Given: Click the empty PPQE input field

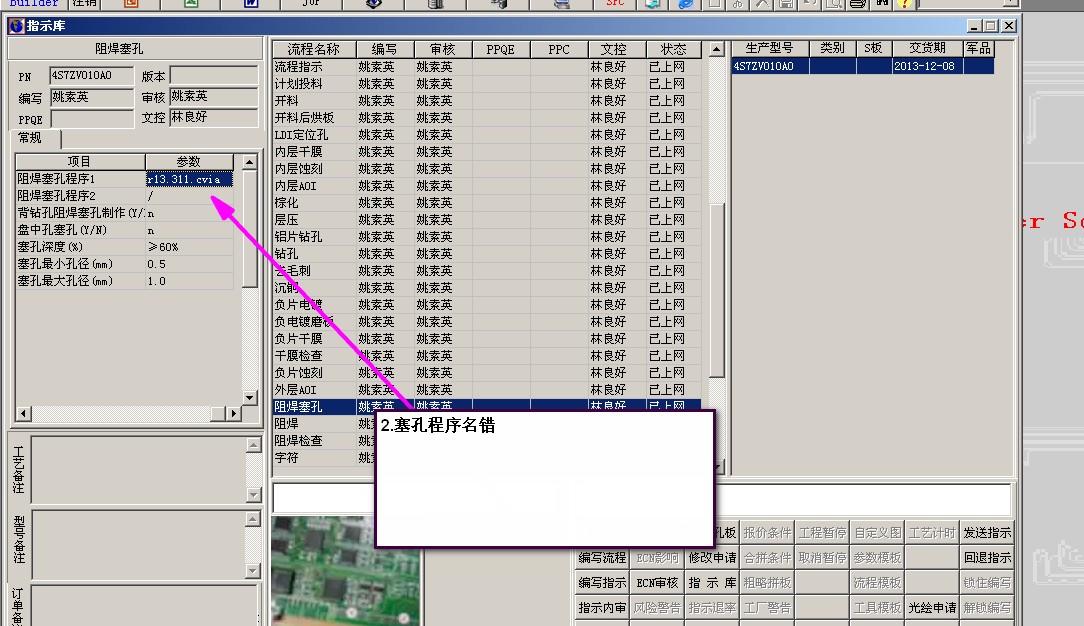Looking at the screenshot, I should click(91, 119).
